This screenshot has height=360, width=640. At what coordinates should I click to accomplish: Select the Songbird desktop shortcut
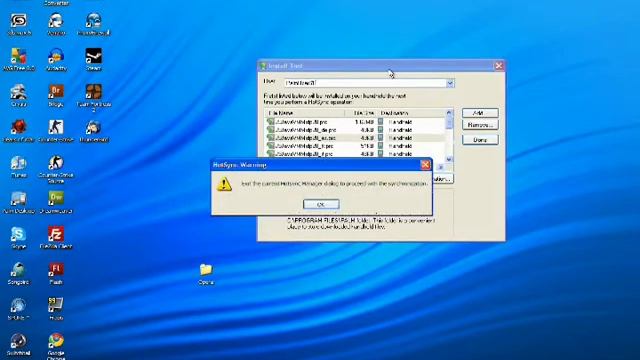[19, 273]
